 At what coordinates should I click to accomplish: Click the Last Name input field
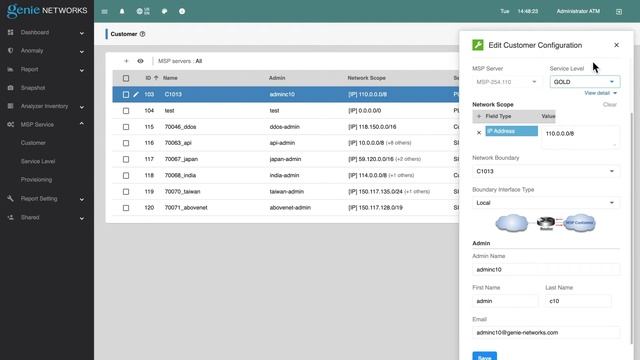[578, 301]
